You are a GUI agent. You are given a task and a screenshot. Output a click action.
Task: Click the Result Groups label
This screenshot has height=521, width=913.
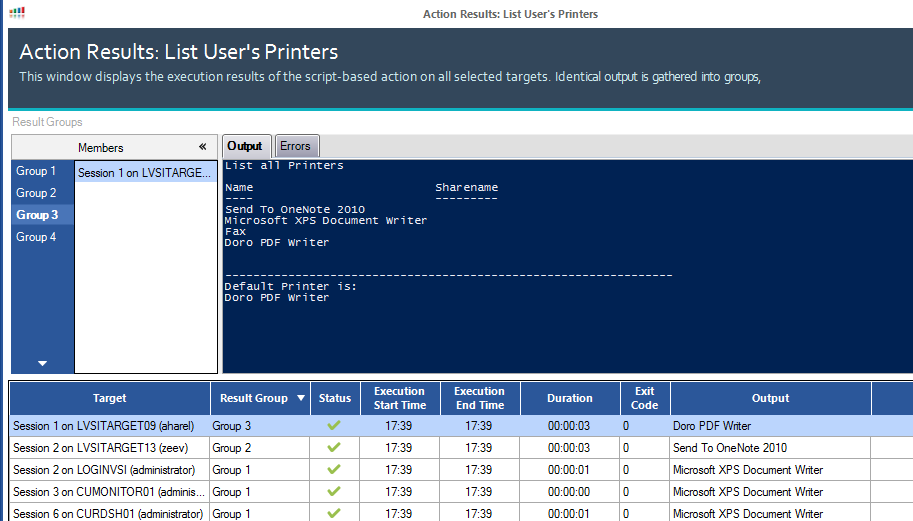pos(47,122)
